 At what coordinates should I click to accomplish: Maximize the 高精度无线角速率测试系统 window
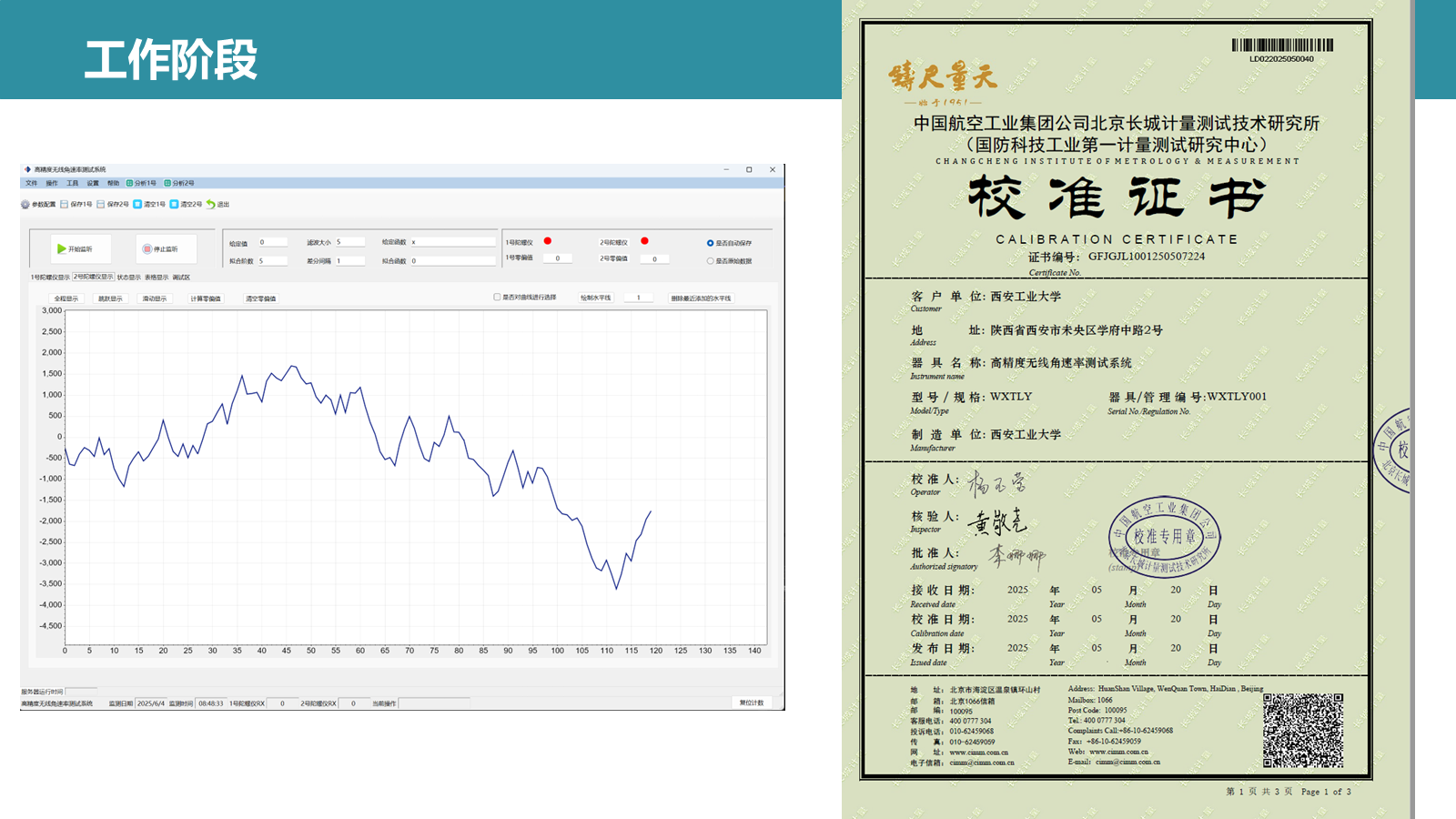(x=749, y=169)
